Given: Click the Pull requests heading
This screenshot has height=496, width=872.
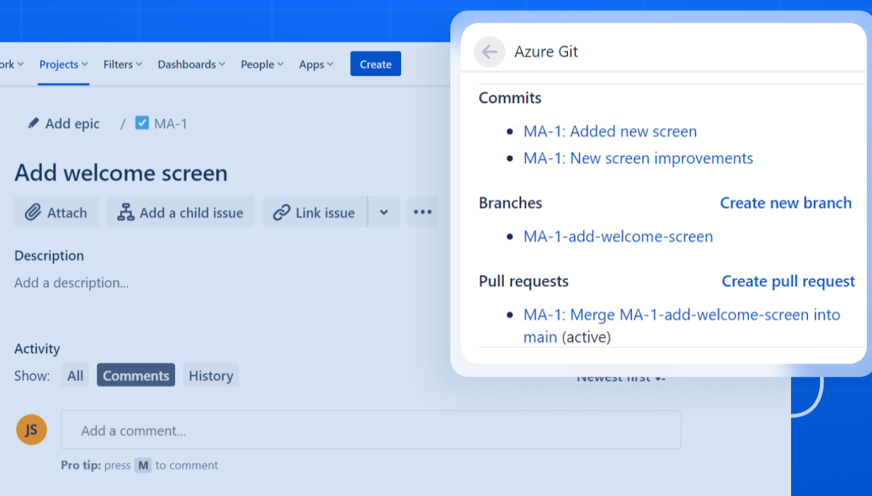Looking at the screenshot, I should pos(523,281).
